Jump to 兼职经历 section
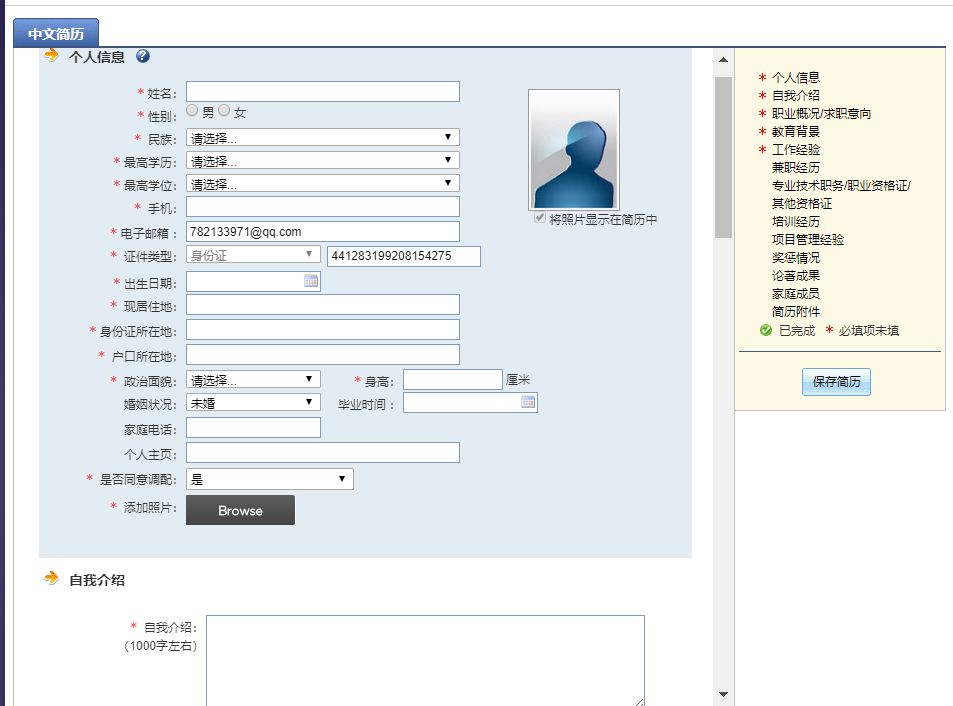The height and width of the screenshot is (706, 953). [796, 167]
